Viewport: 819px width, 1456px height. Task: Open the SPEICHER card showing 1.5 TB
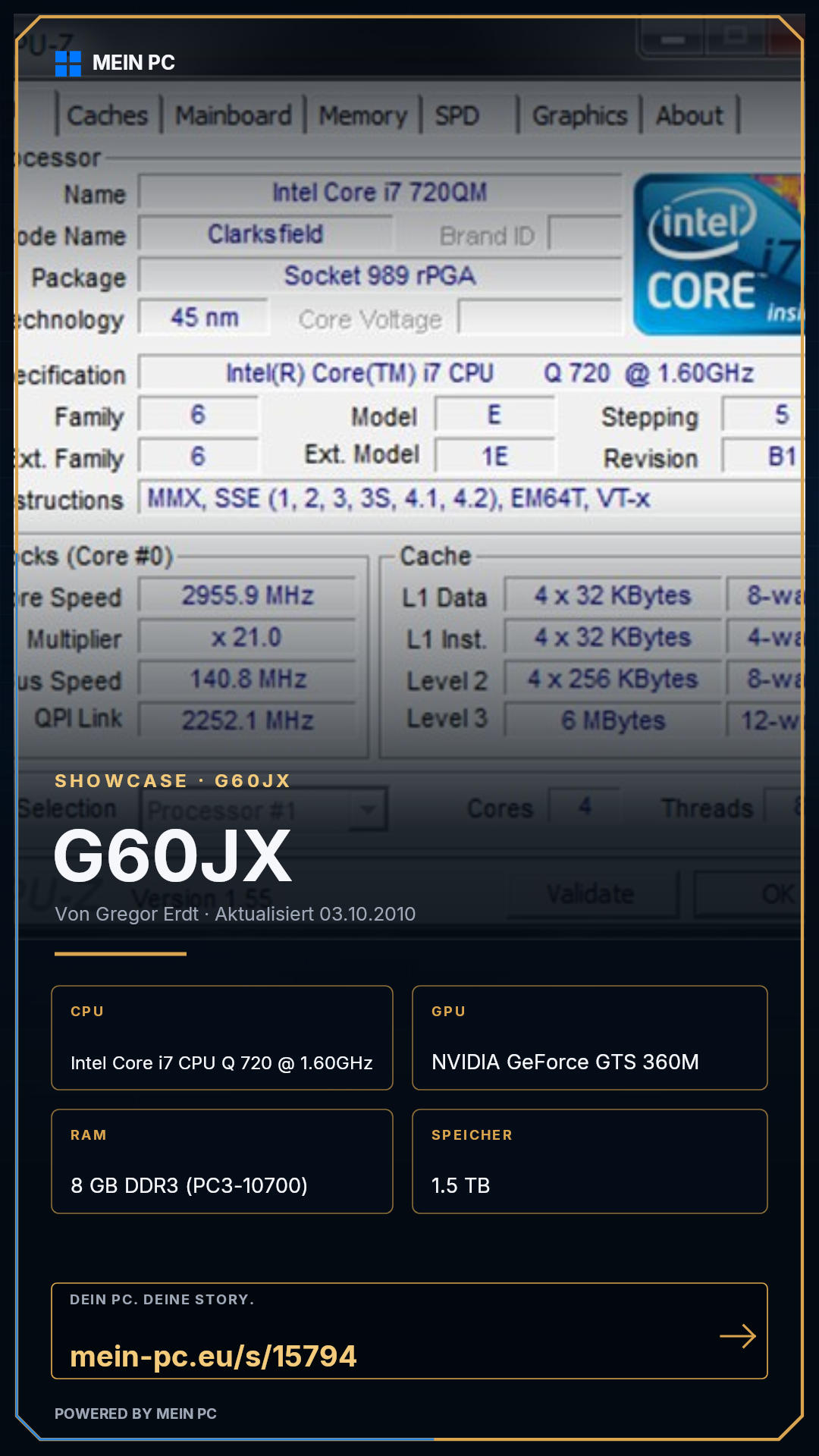(x=590, y=1161)
